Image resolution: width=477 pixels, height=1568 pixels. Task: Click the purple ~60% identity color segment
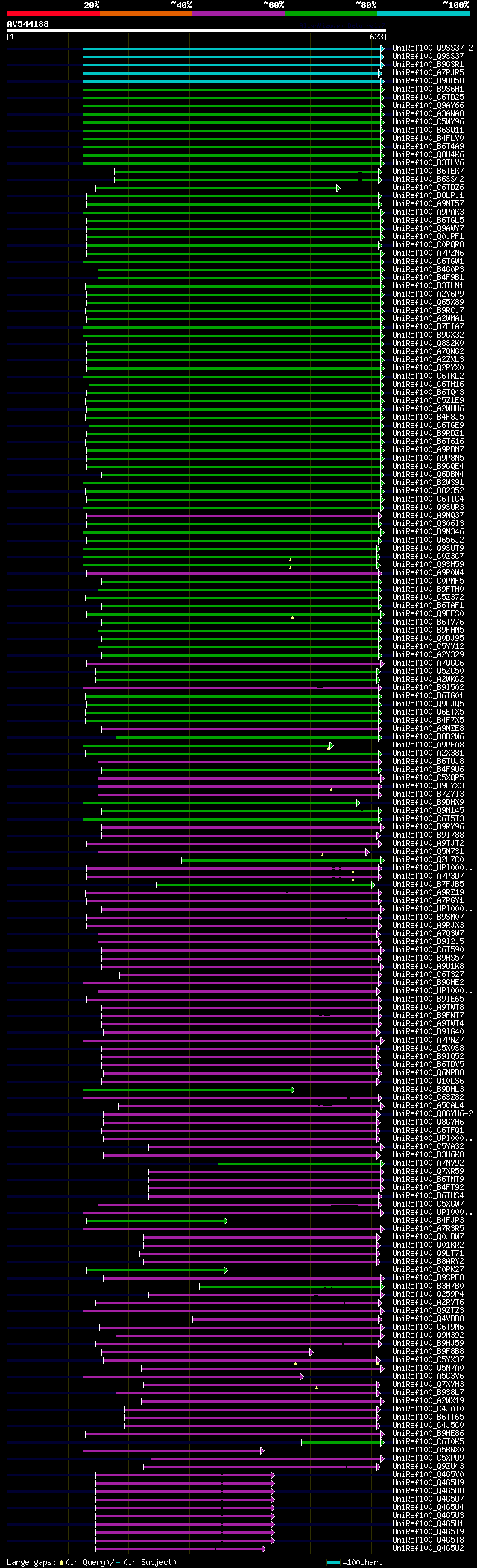[238, 13]
